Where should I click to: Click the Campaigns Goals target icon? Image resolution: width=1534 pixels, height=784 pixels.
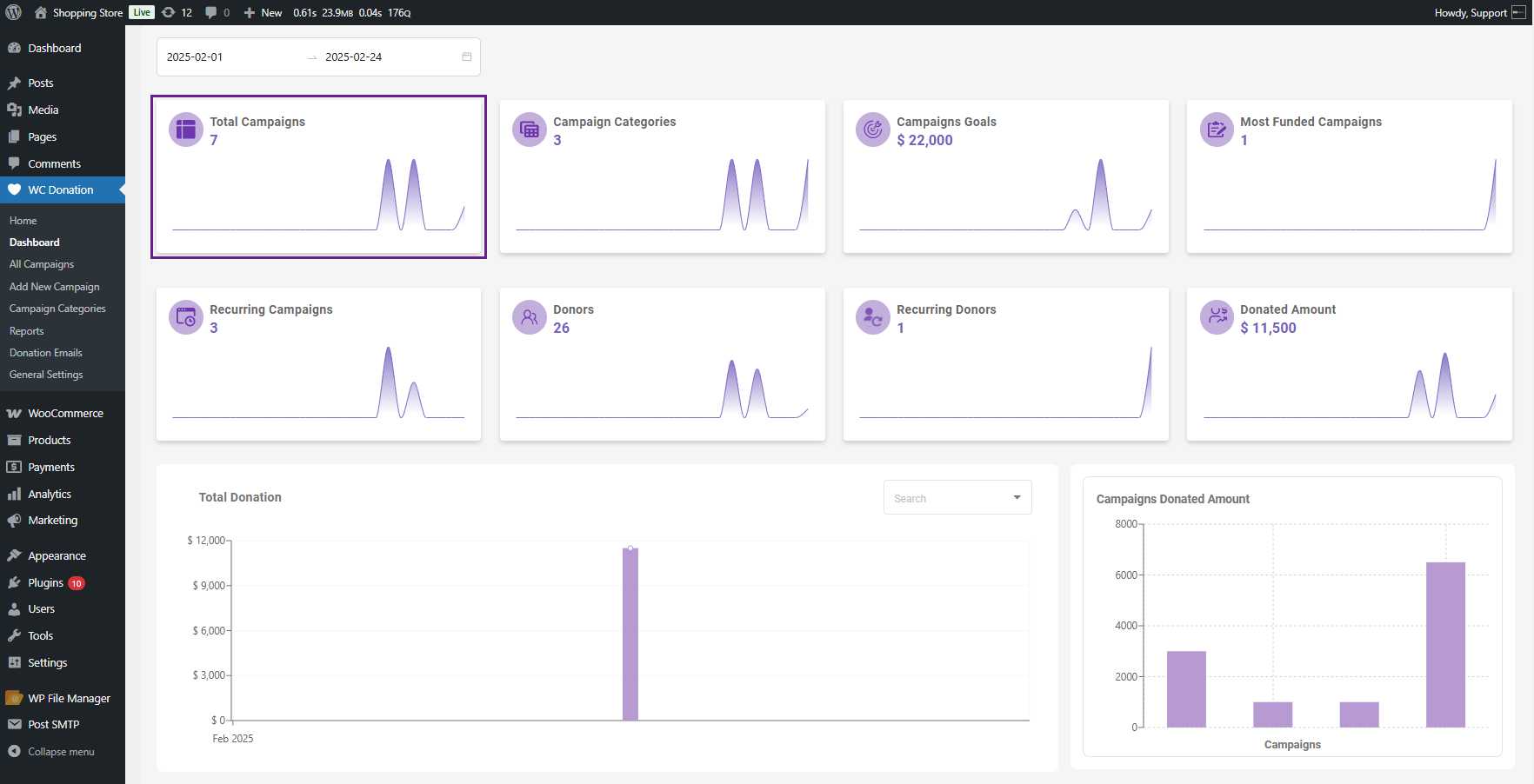click(872, 130)
